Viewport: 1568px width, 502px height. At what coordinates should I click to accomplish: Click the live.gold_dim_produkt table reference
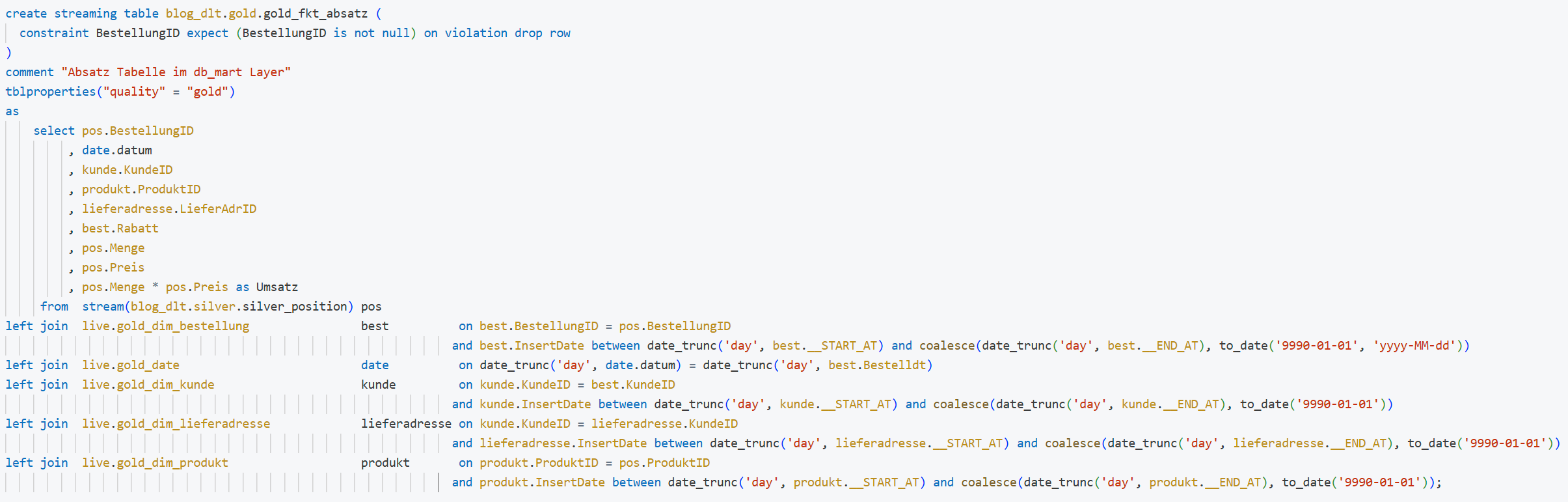coord(155,463)
